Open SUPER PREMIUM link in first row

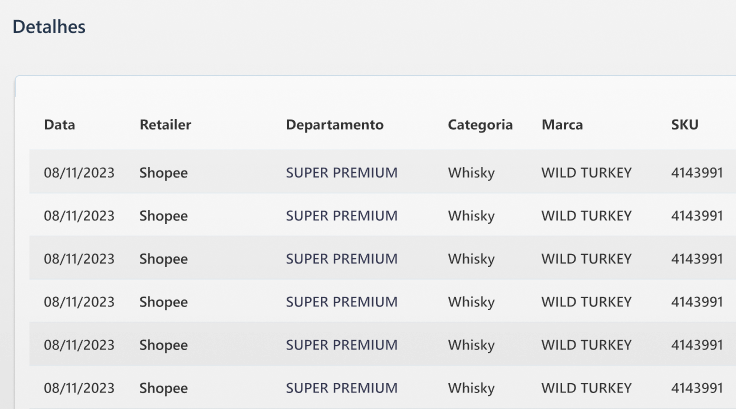coord(341,173)
